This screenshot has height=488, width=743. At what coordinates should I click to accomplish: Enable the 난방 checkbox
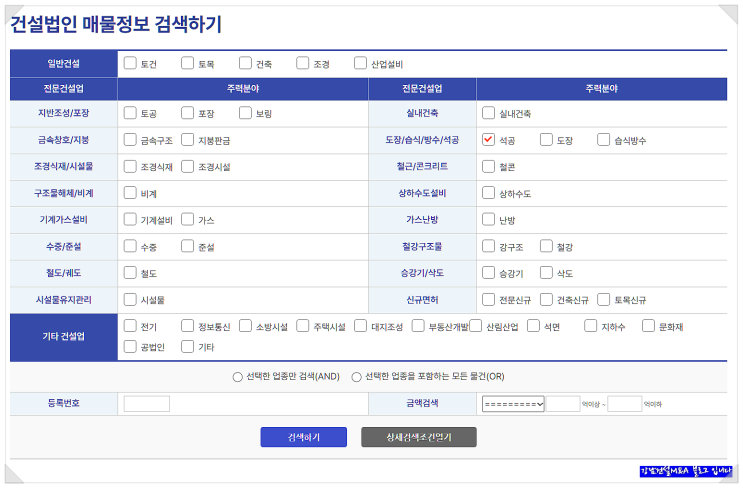tap(489, 219)
